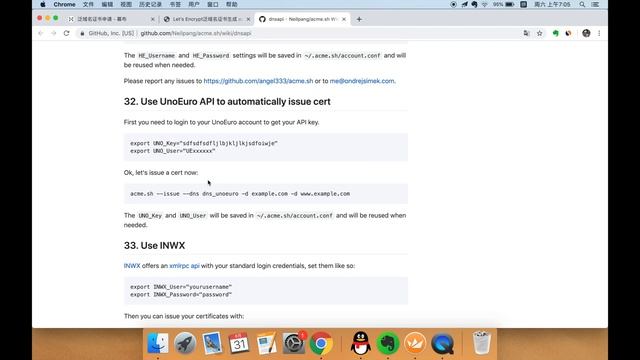This screenshot has width=640, height=360.
Task: Click heading 32. Use UnoEuro API
Action: 227,102
